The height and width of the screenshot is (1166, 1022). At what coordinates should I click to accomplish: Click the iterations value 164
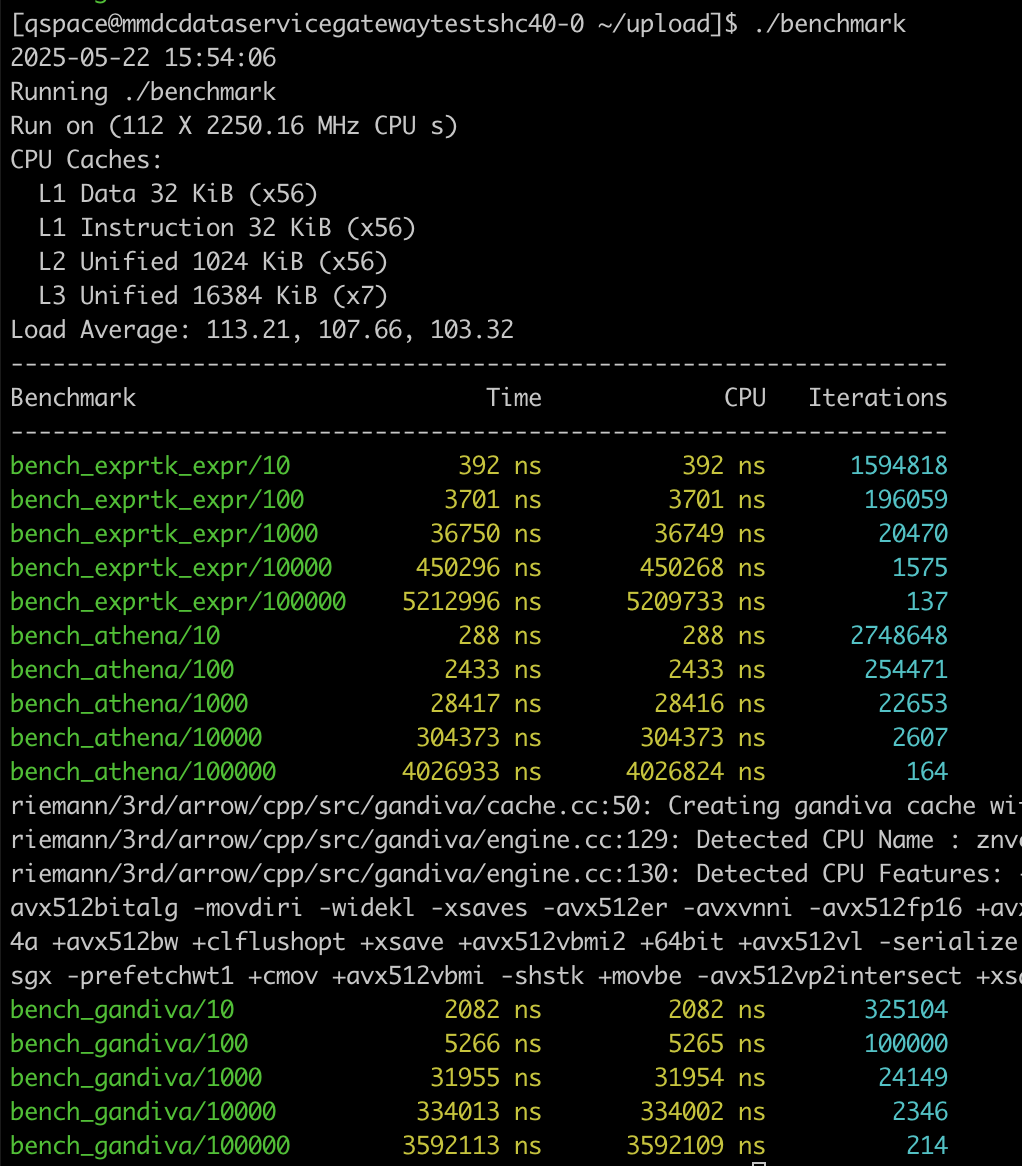[927, 772]
